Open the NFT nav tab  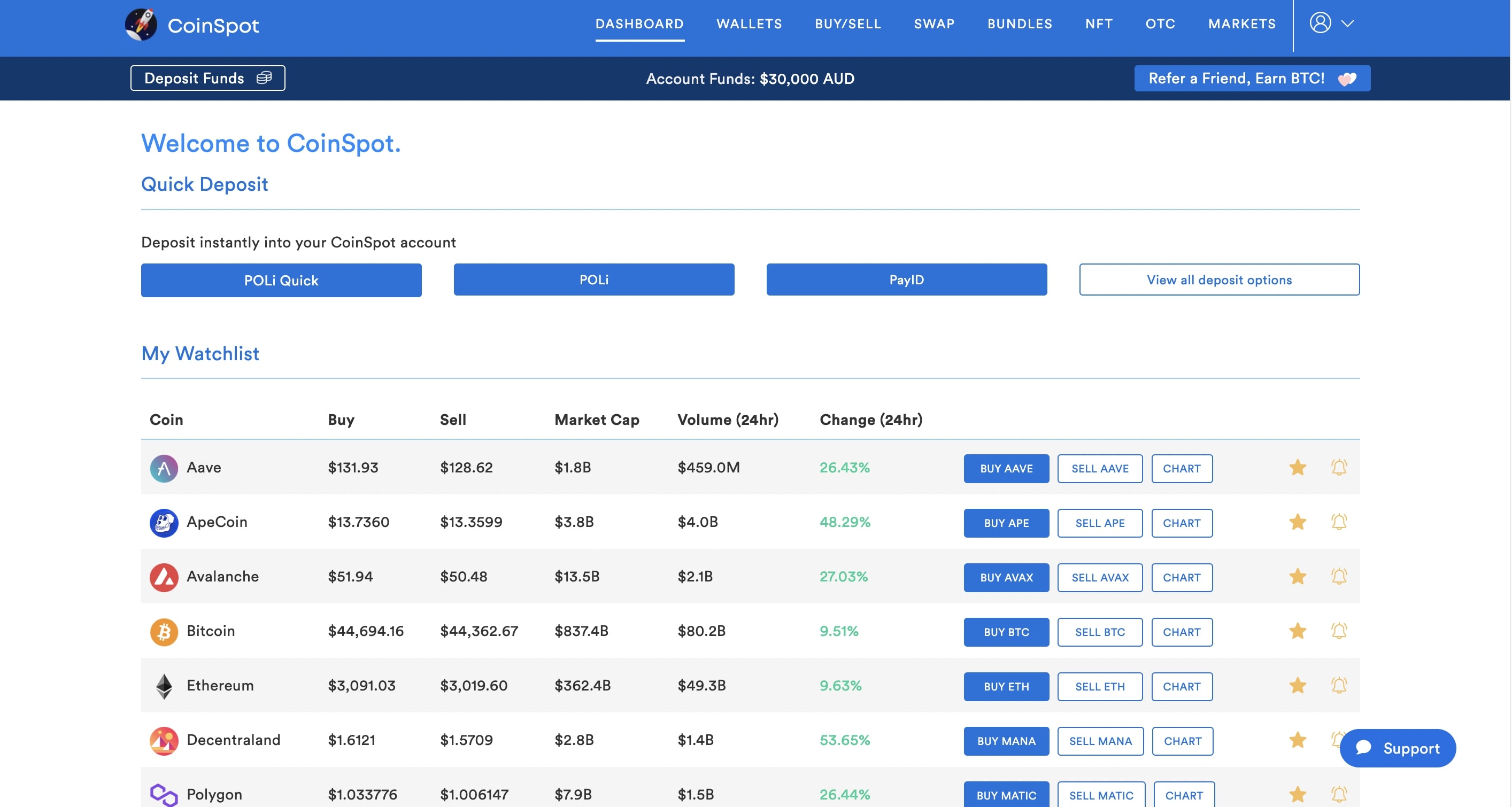tap(1099, 24)
